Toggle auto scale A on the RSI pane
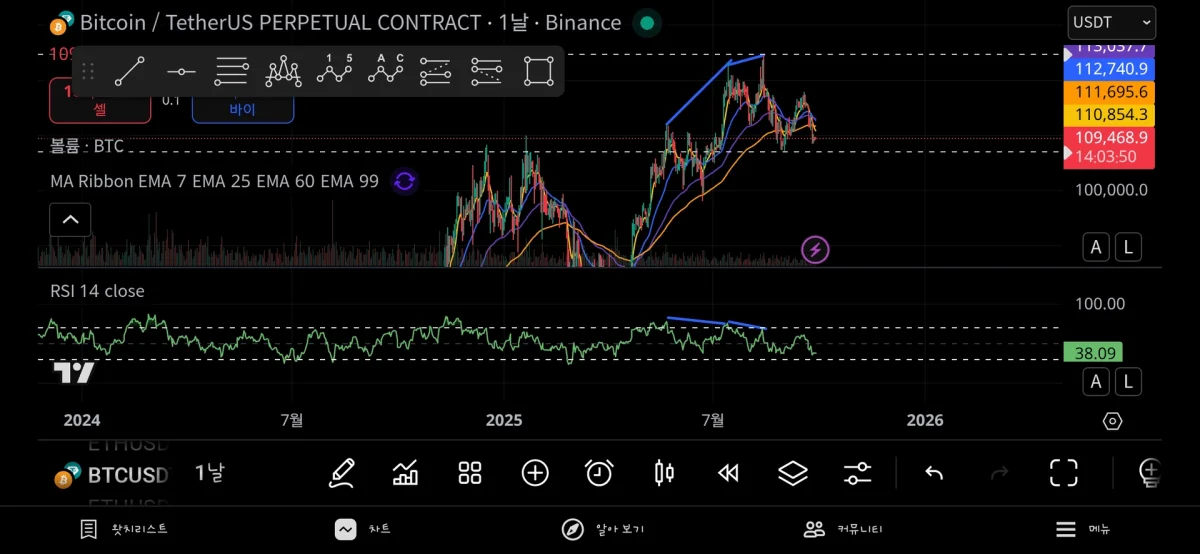The image size is (1200, 554). pyautogui.click(x=1097, y=381)
